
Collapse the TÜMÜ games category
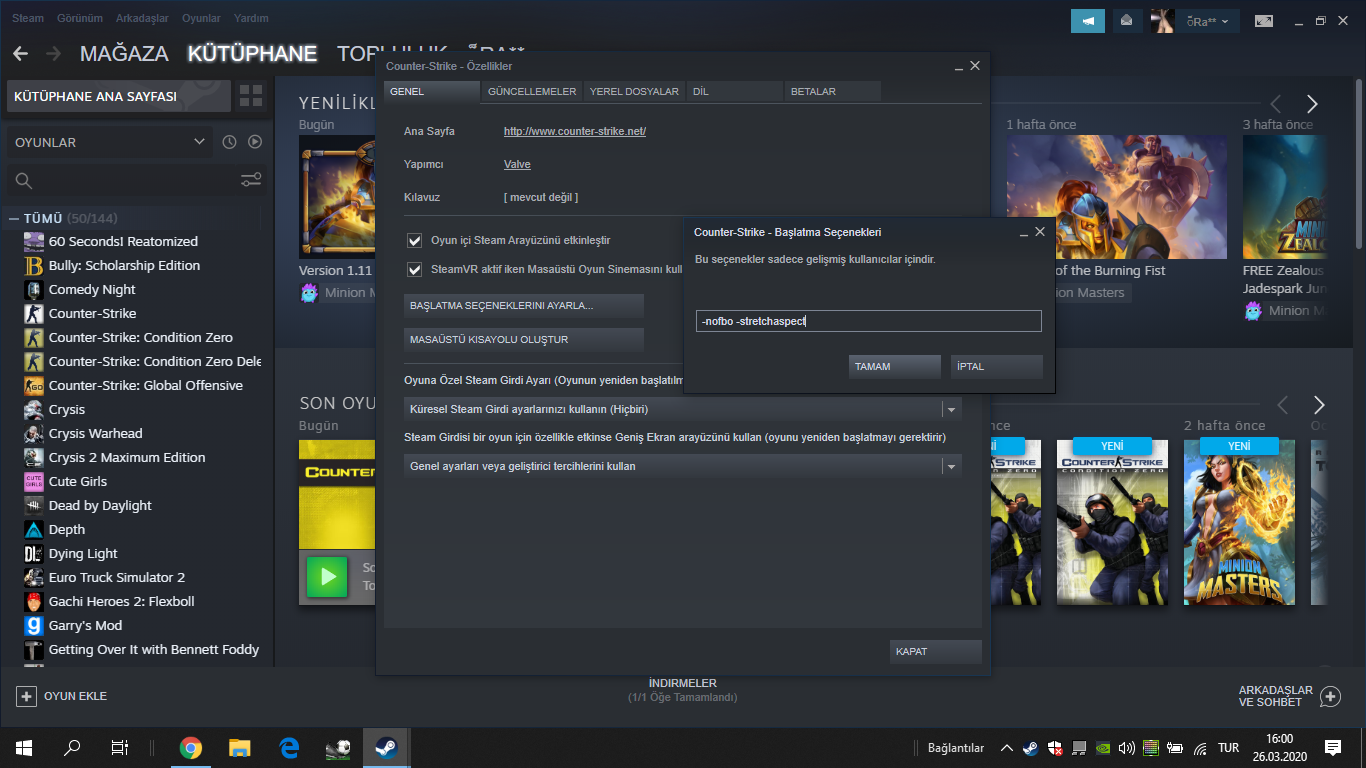tap(14, 218)
